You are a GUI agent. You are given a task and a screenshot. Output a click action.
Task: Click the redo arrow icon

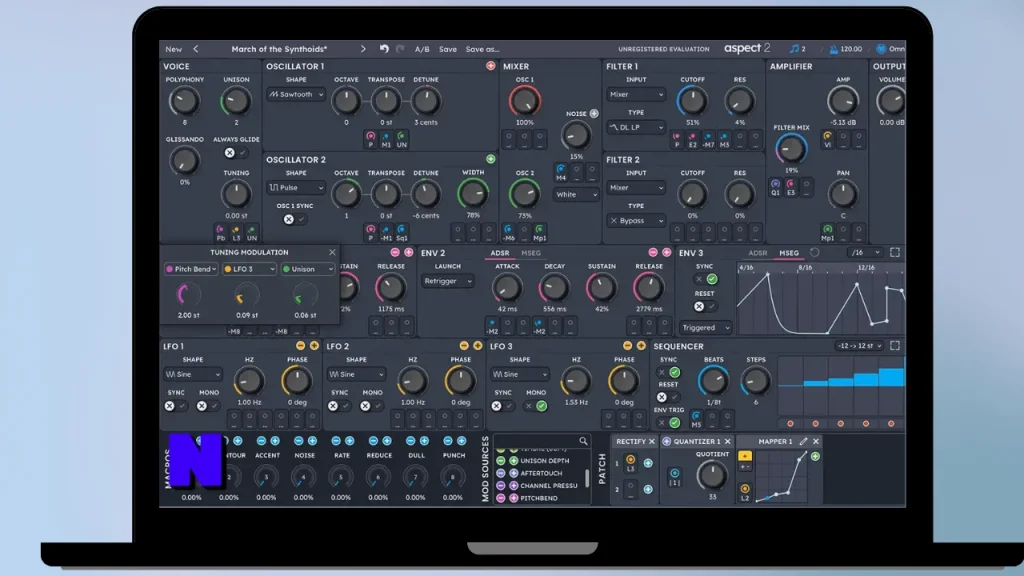click(x=400, y=49)
